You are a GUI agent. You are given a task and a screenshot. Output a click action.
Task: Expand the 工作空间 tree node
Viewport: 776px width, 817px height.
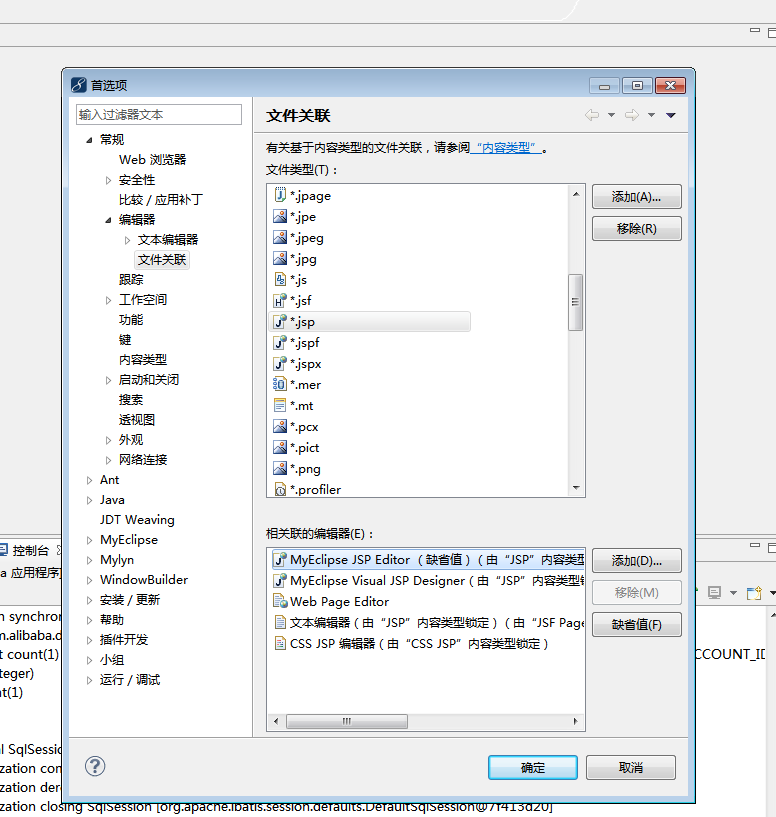pos(108,300)
